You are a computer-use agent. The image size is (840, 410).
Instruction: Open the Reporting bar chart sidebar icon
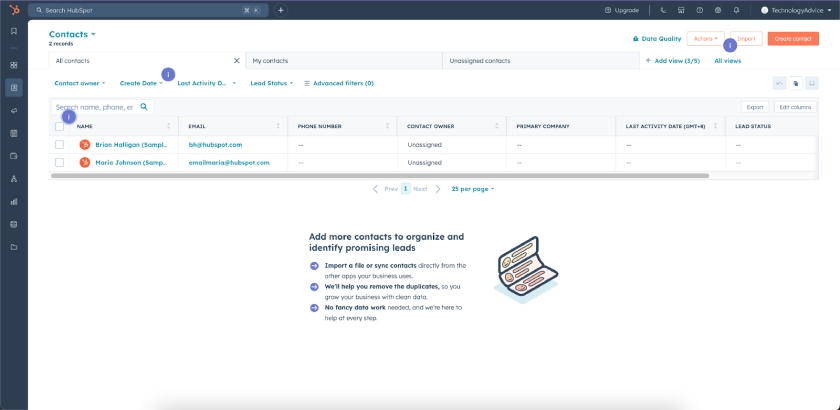14,202
